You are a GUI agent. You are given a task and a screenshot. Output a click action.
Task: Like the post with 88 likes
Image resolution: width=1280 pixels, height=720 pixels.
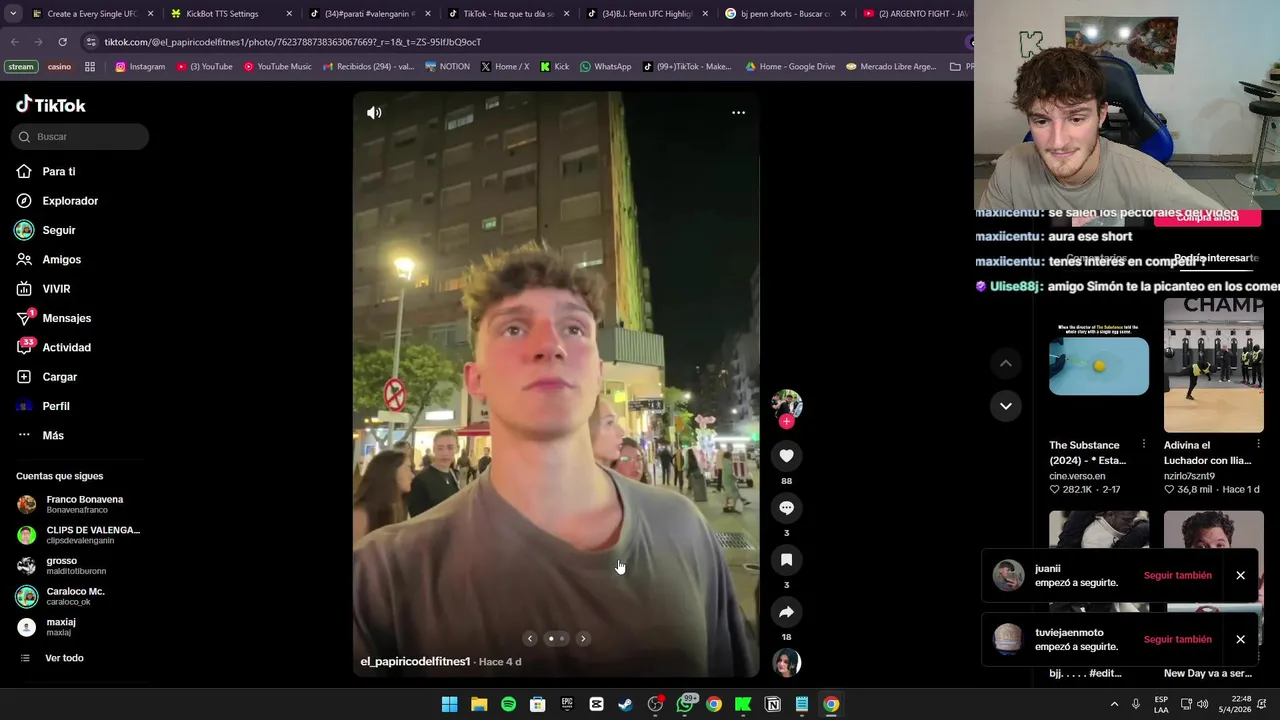click(786, 456)
